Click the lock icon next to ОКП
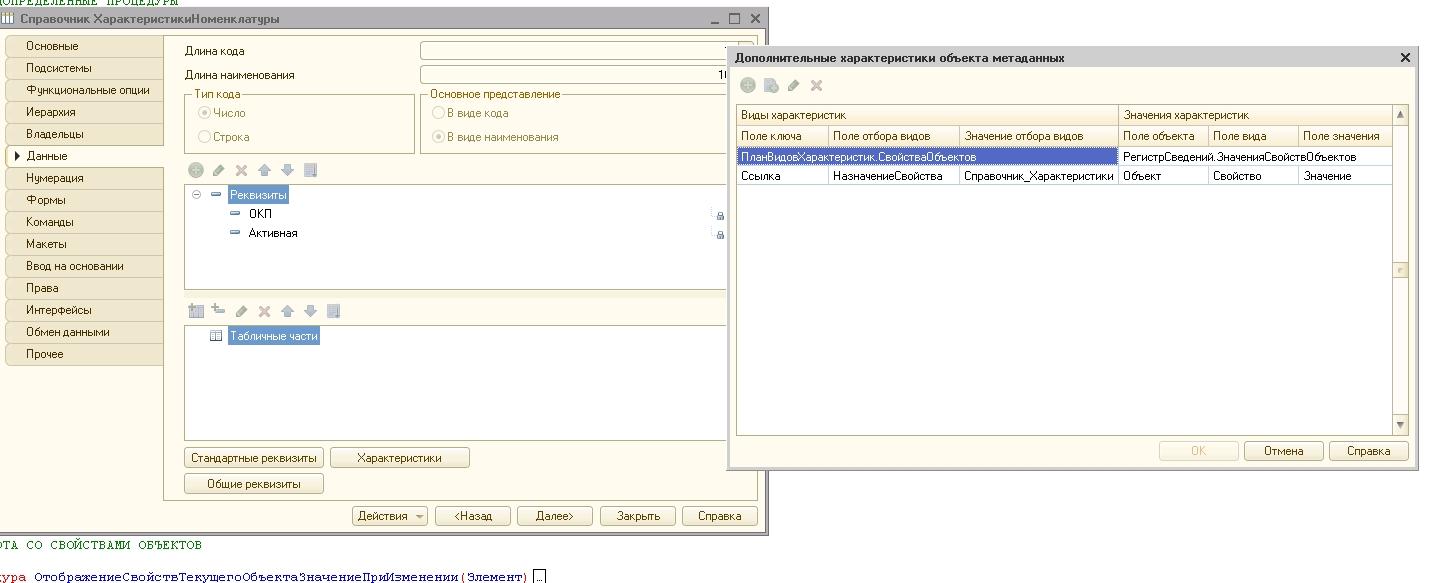Viewport: 1438px width, 583px height. click(719, 215)
